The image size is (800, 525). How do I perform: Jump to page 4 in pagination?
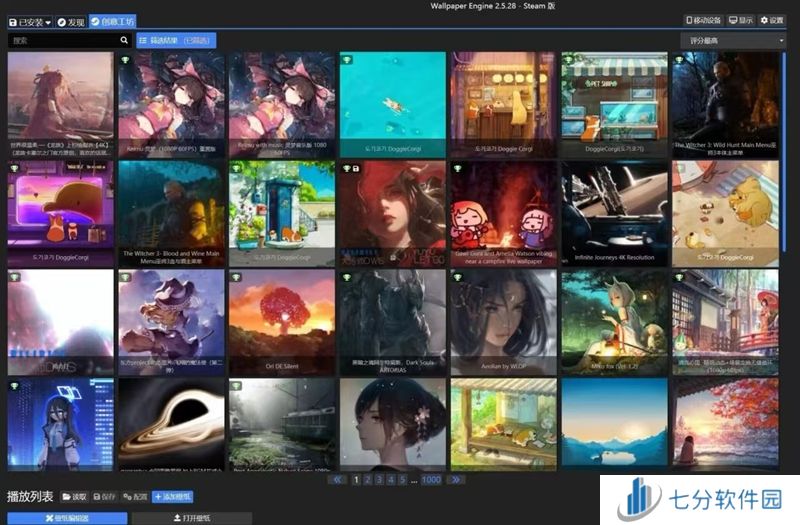(391, 480)
